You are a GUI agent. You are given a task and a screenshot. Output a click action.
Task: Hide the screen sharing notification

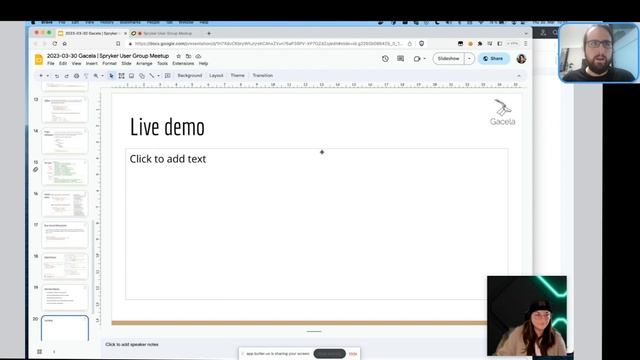[353, 354]
